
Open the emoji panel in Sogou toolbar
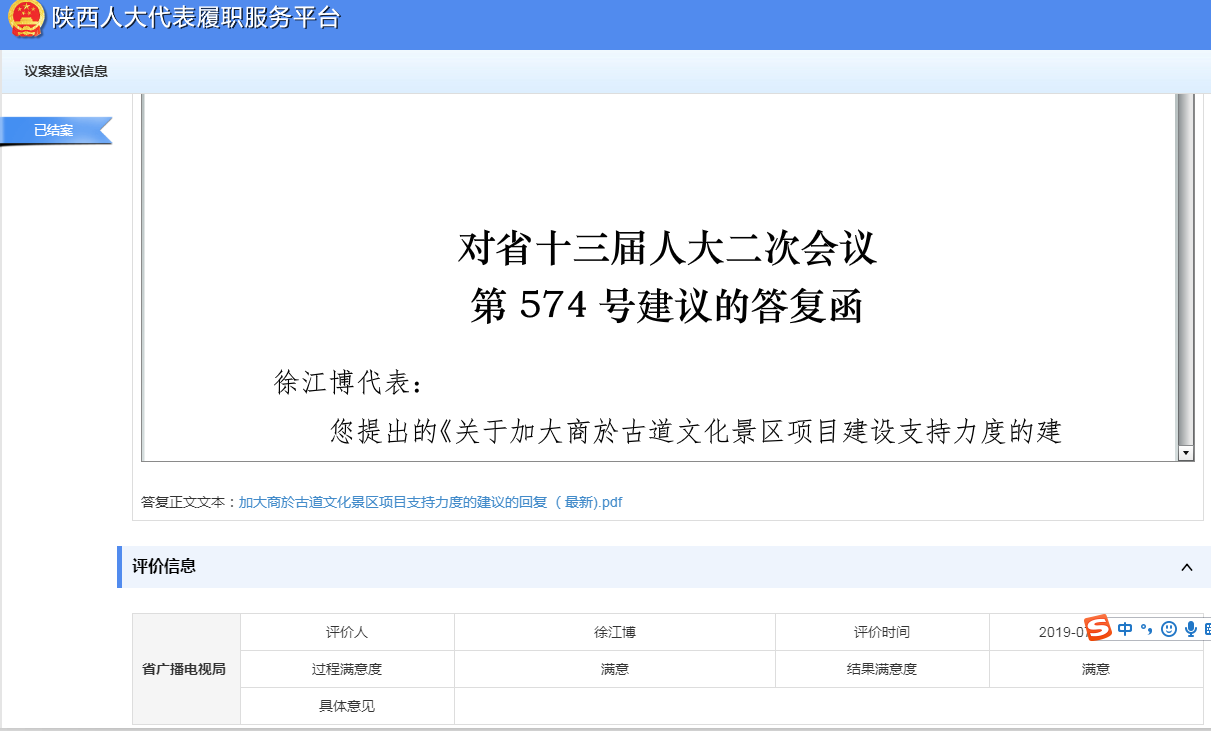(1168, 629)
